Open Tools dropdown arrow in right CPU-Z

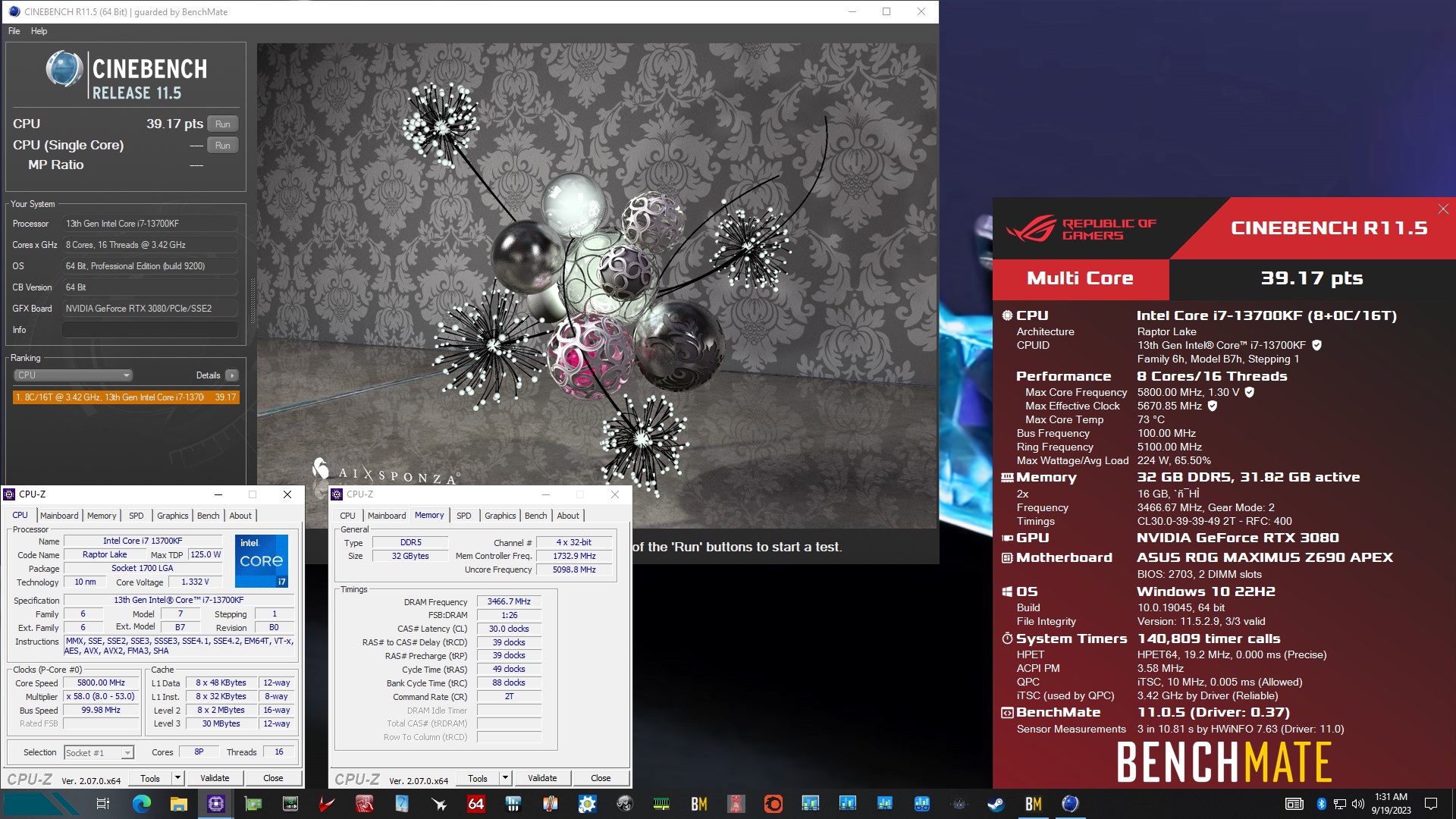505,778
